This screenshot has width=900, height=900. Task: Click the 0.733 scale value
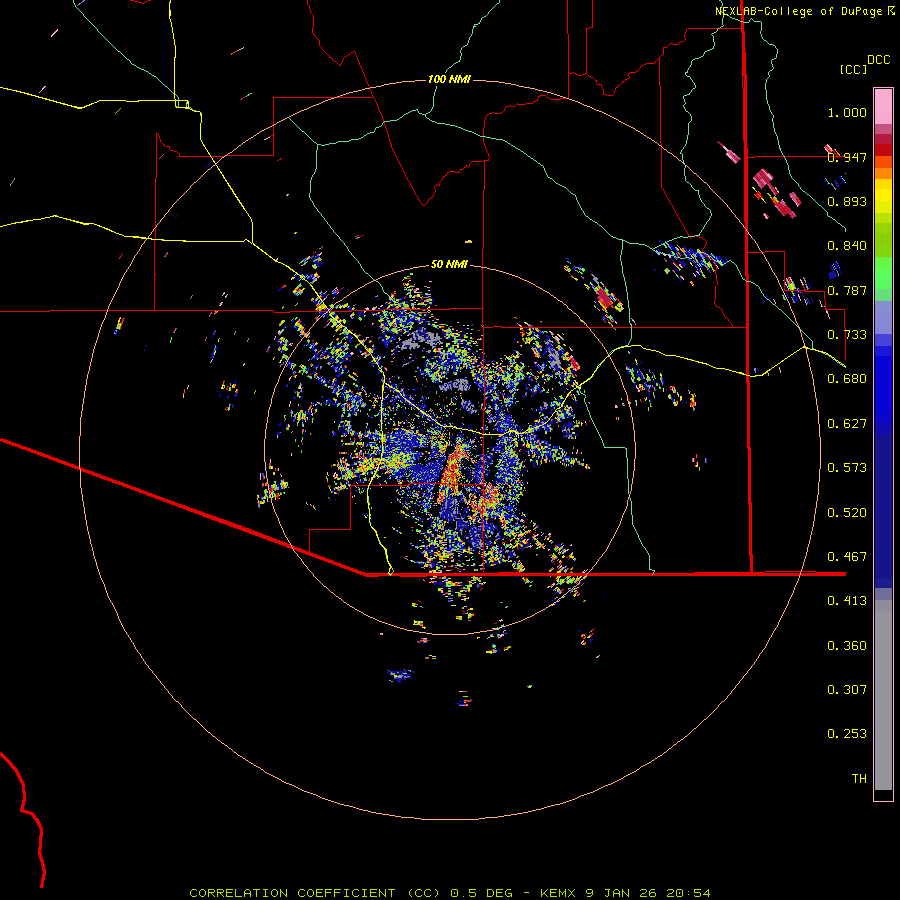click(847, 335)
